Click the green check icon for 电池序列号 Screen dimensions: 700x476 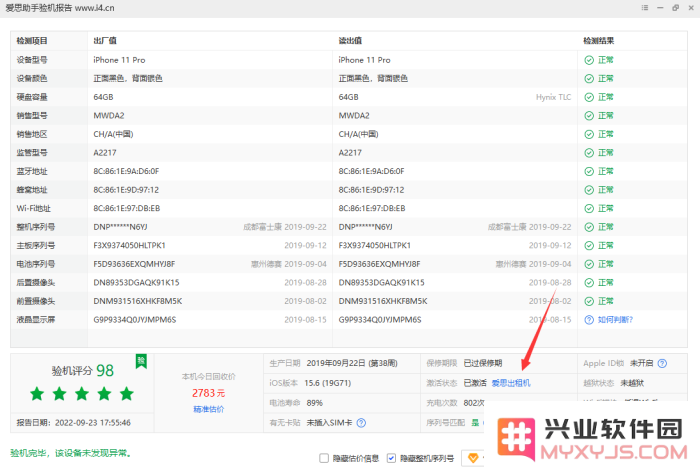[x=589, y=264]
